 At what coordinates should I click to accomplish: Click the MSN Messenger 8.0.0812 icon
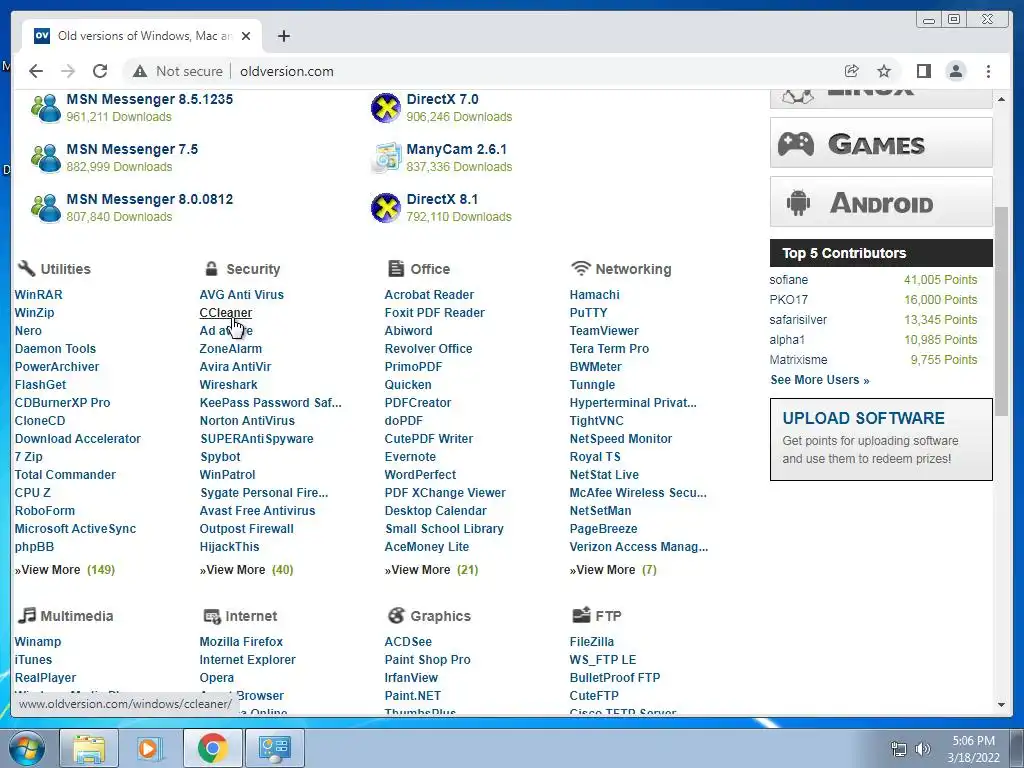[x=46, y=208]
